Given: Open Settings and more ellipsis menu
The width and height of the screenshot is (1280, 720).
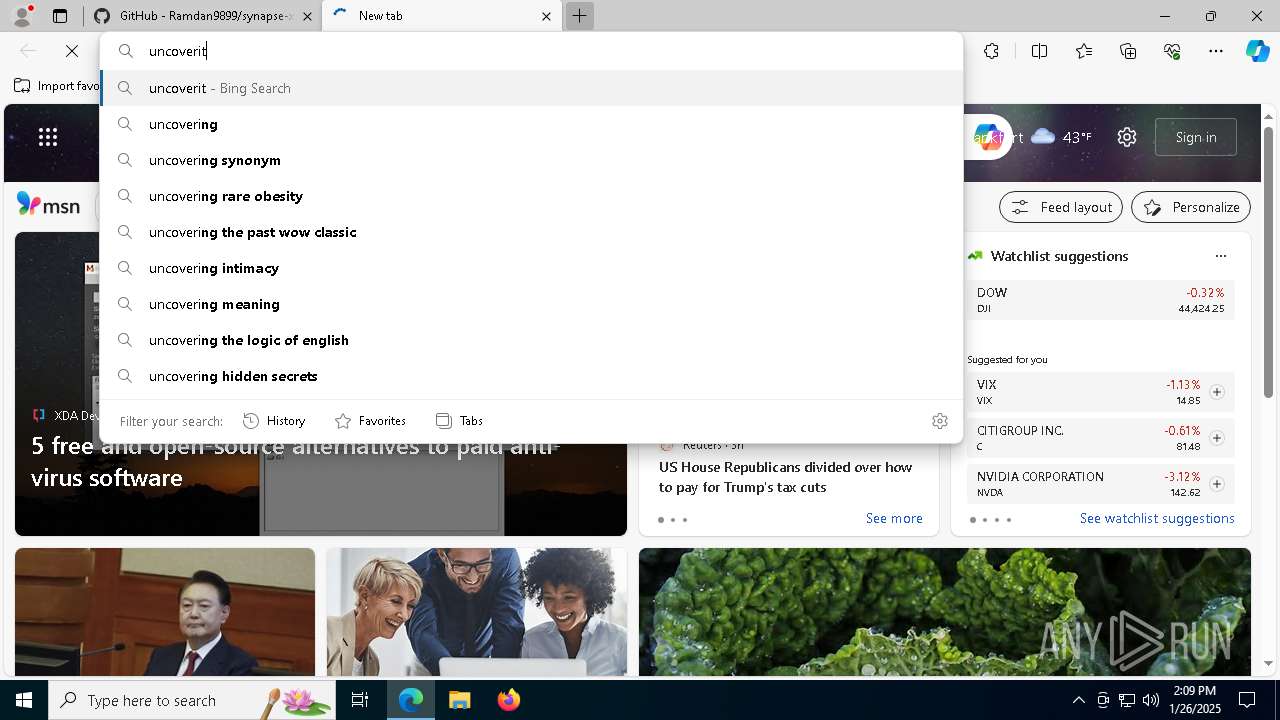Looking at the screenshot, I should [x=1216, y=51].
